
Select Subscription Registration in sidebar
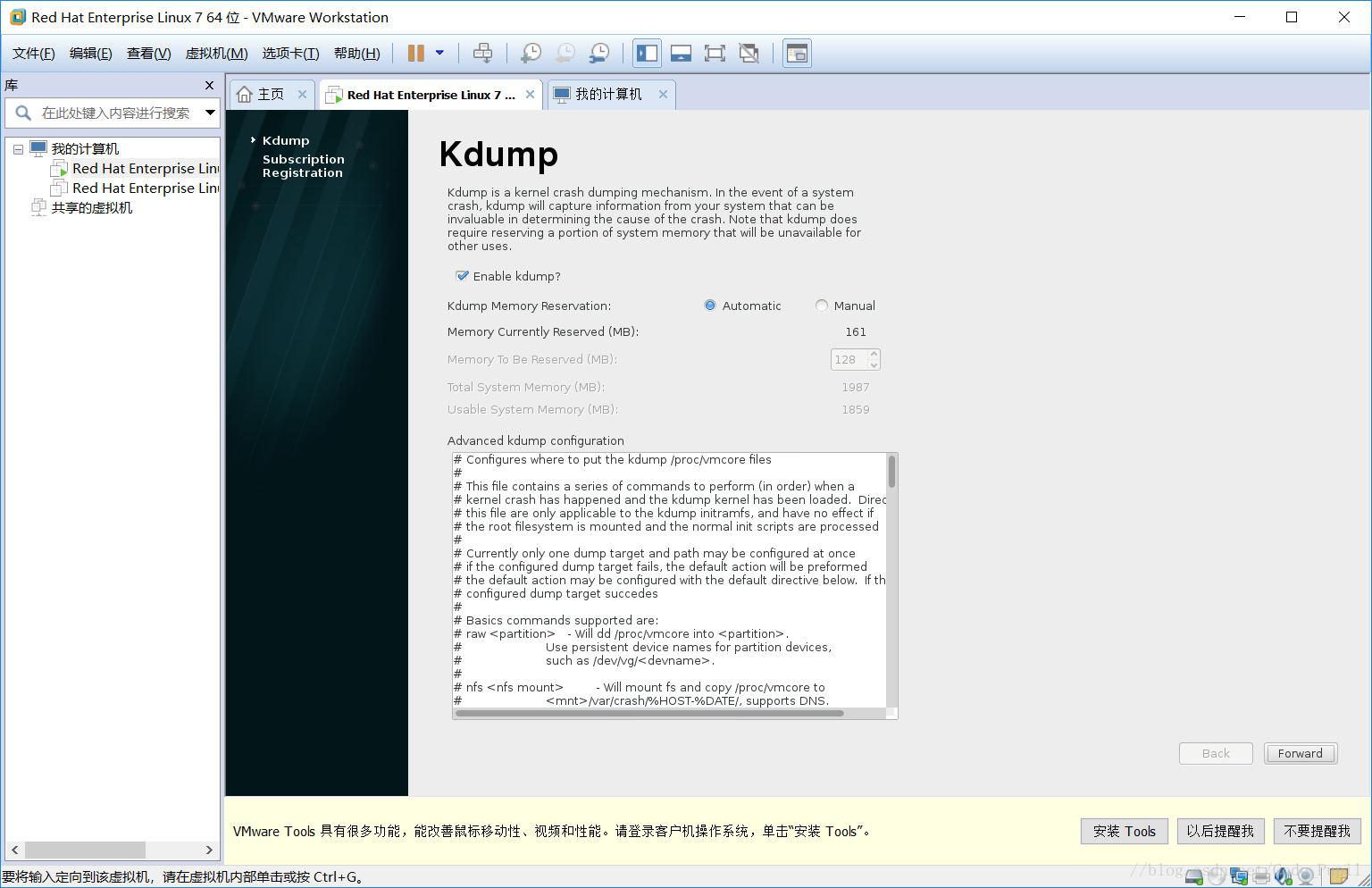pyautogui.click(x=304, y=166)
